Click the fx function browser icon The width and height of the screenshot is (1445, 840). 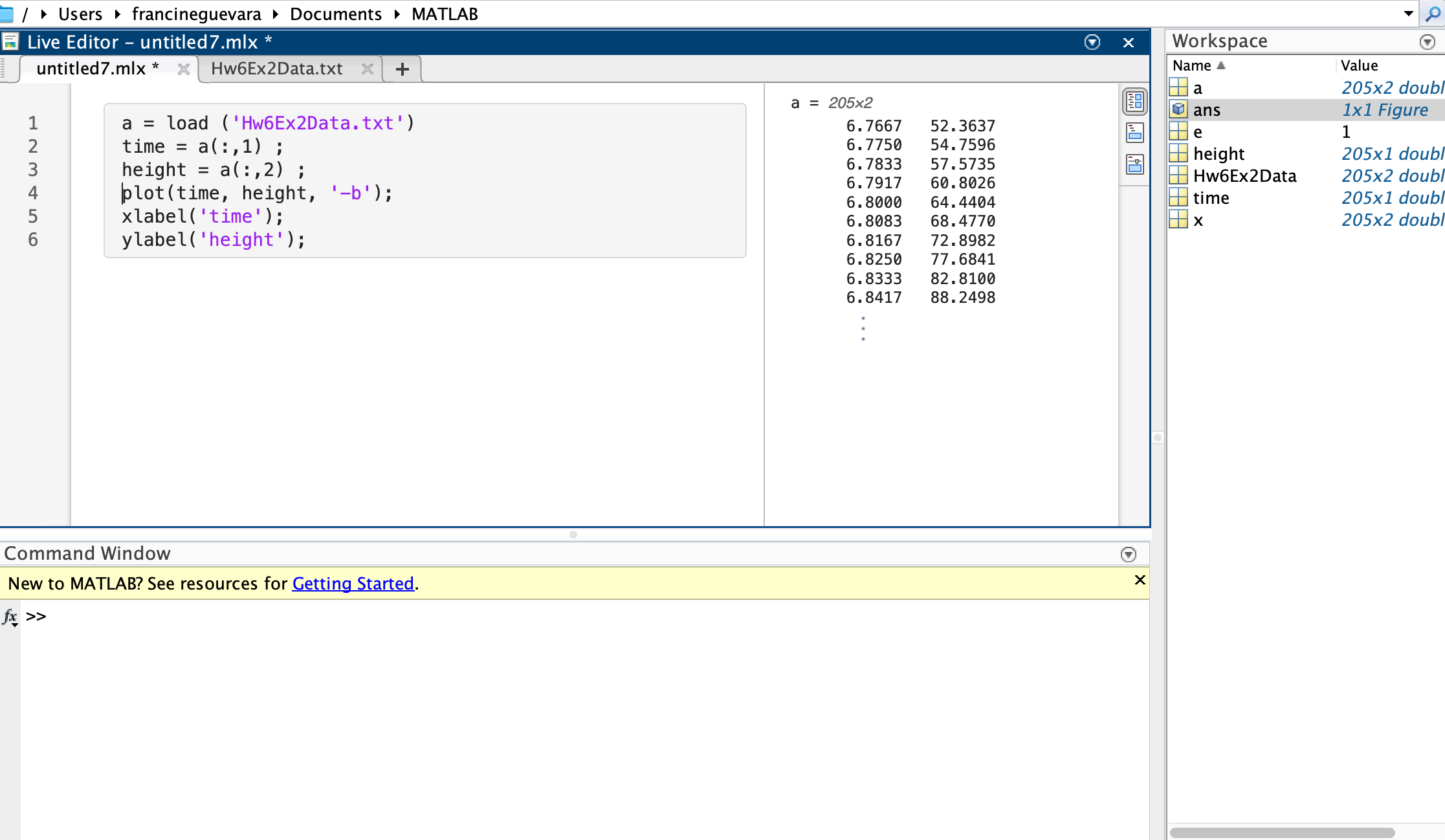pos(10,617)
